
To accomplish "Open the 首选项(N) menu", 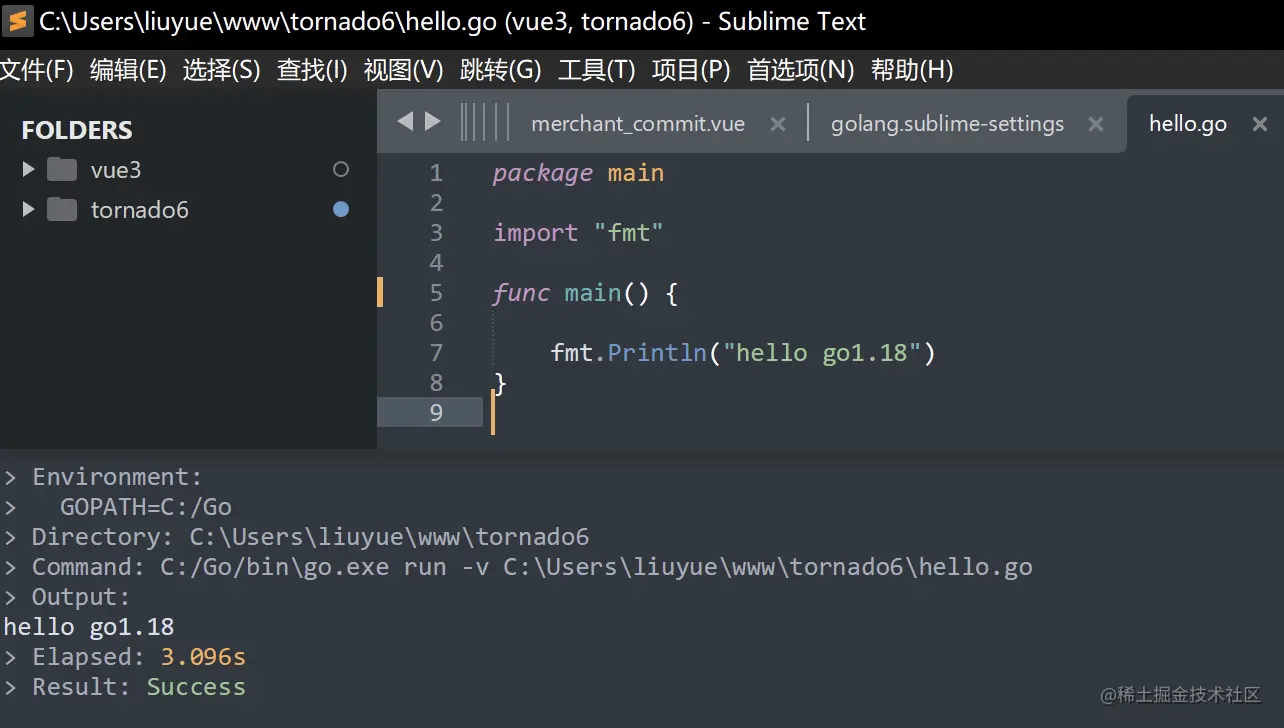I will coord(801,70).
